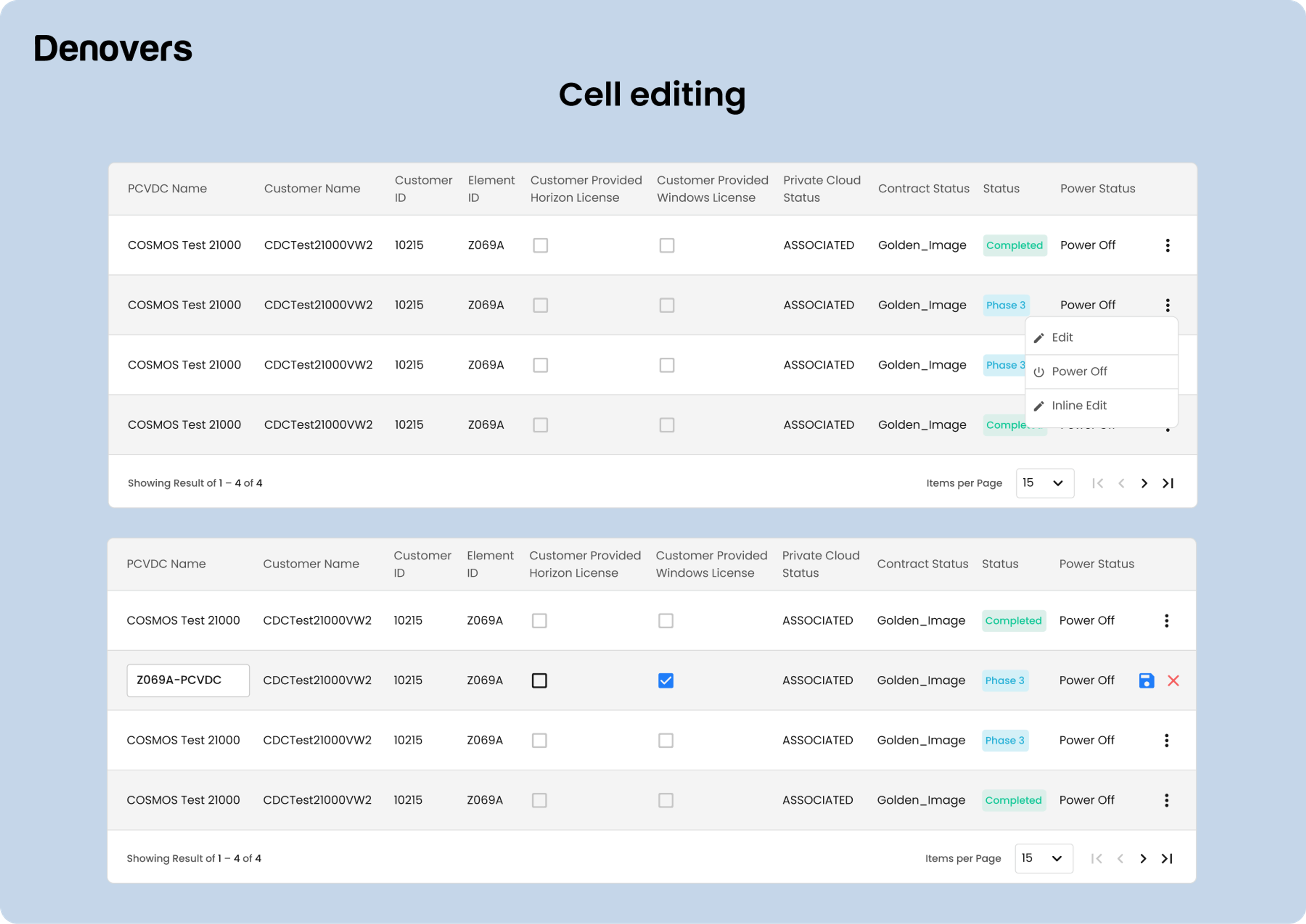Tick the Horizon License checkbox in the bottom table's first row

[x=539, y=621]
